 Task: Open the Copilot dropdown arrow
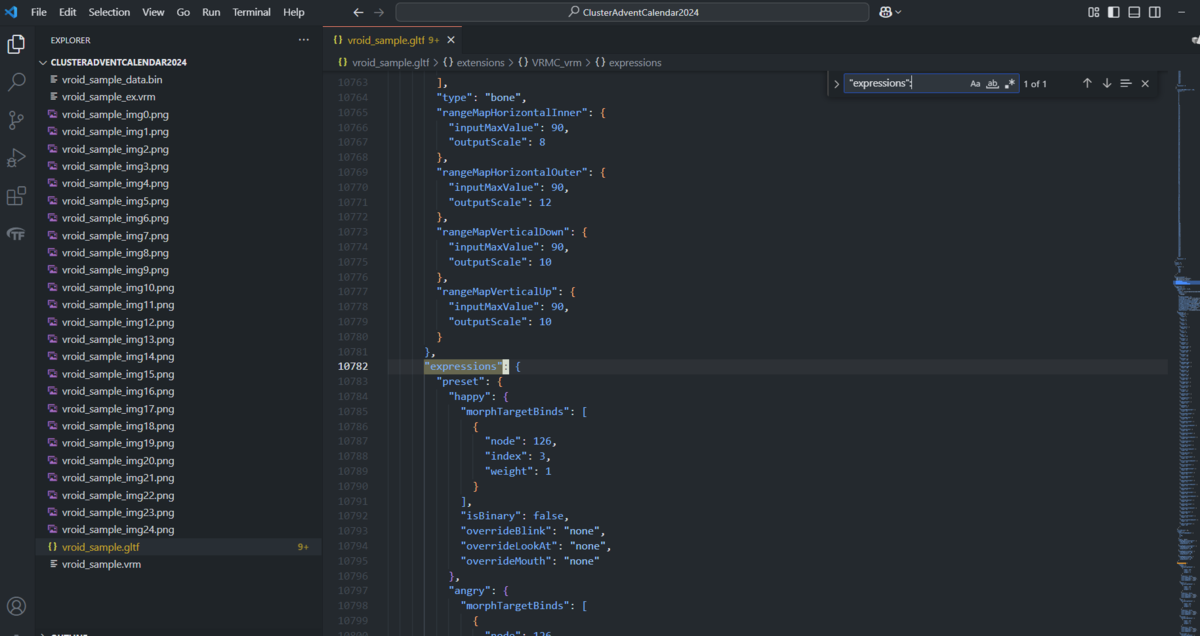898,12
